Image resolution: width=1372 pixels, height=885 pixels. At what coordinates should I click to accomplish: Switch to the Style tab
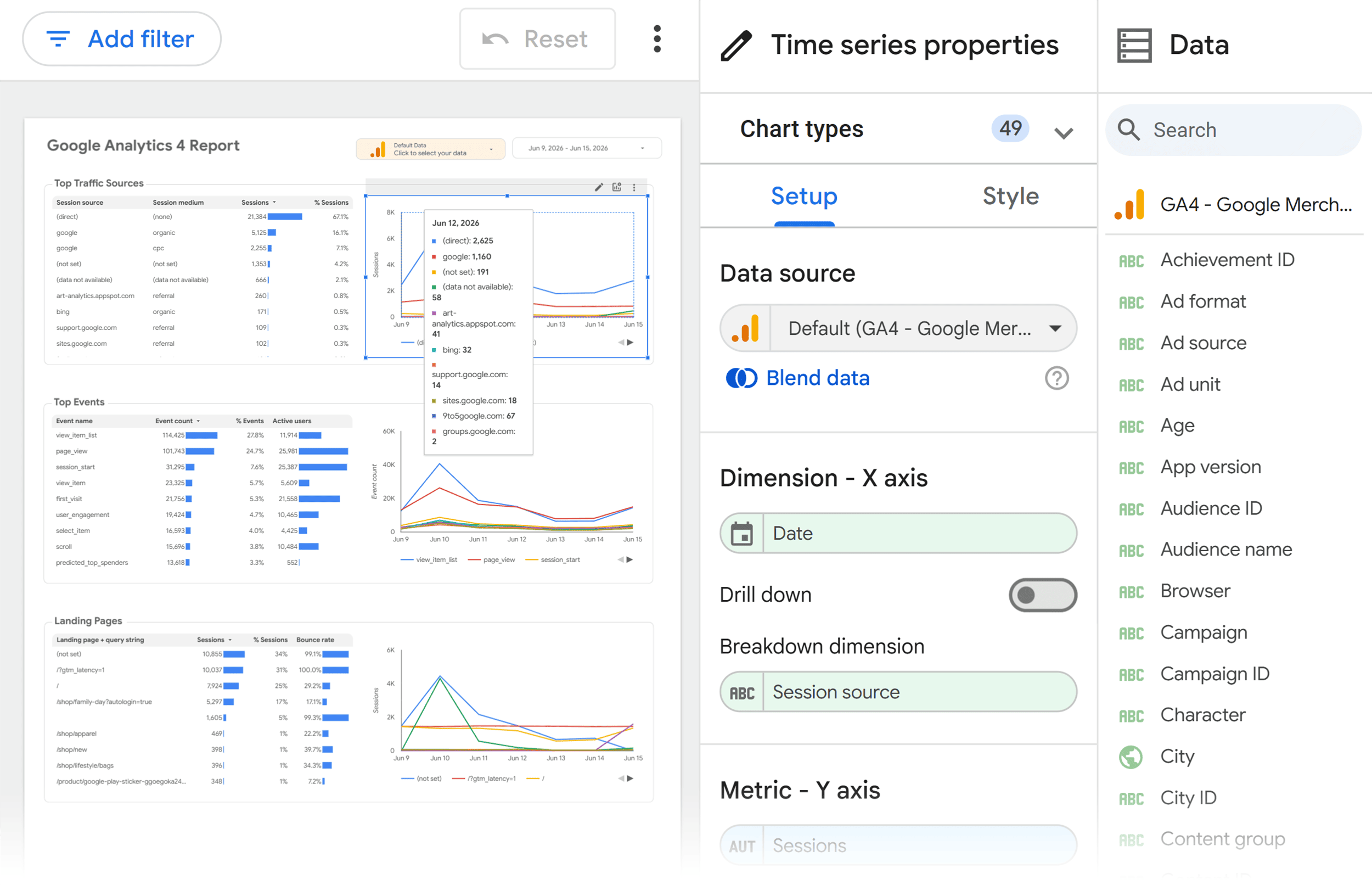click(x=1010, y=197)
